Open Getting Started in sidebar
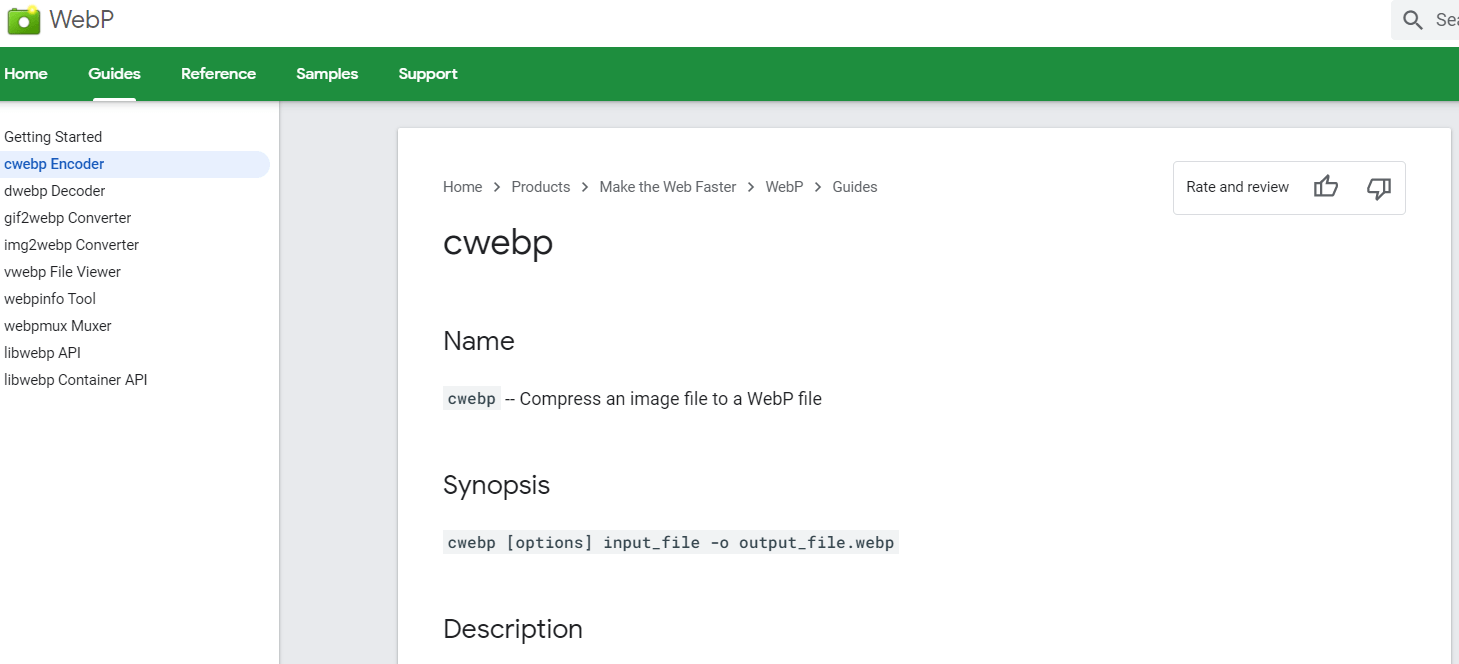 tap(53, 137)
